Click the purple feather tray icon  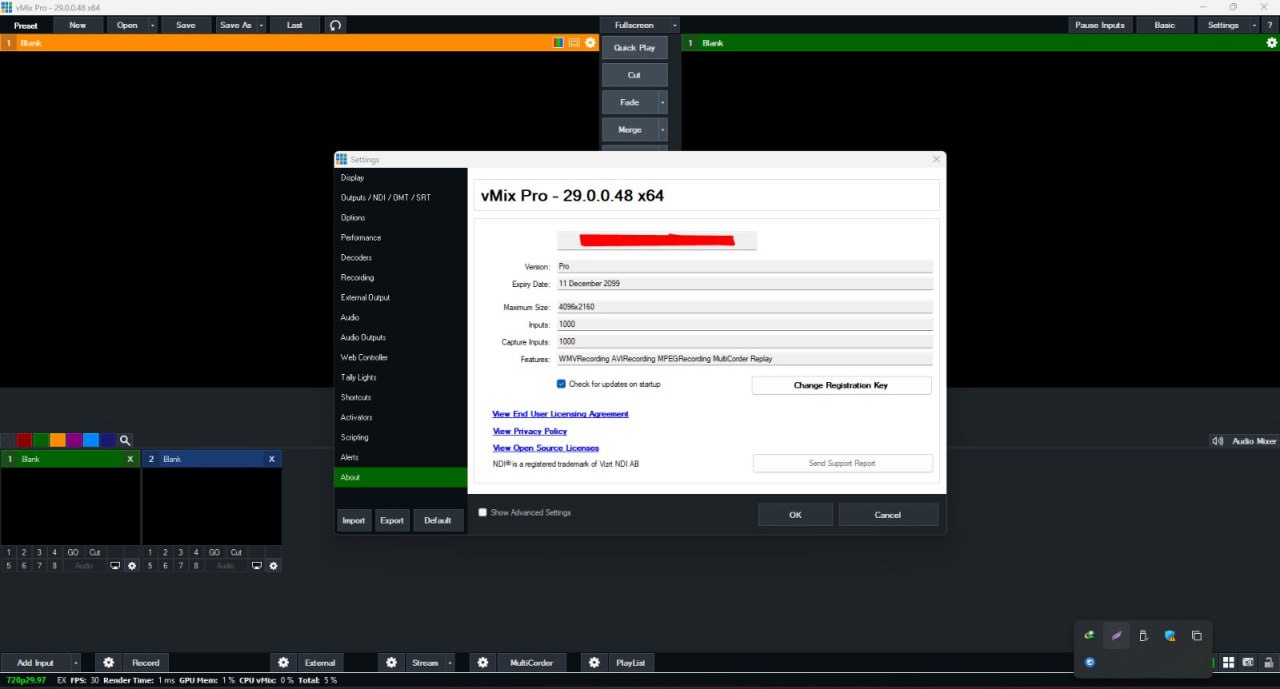pyautogui.click(x=1117, y=636)
